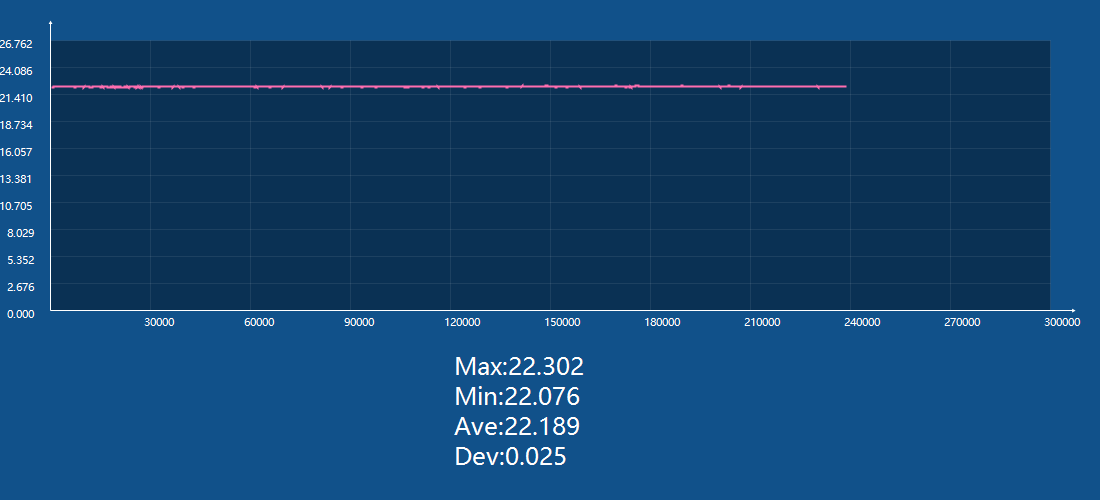This screenshot has height=500, width=1100.
Task: Click x-axis label 60000
Action: (259, 322)
